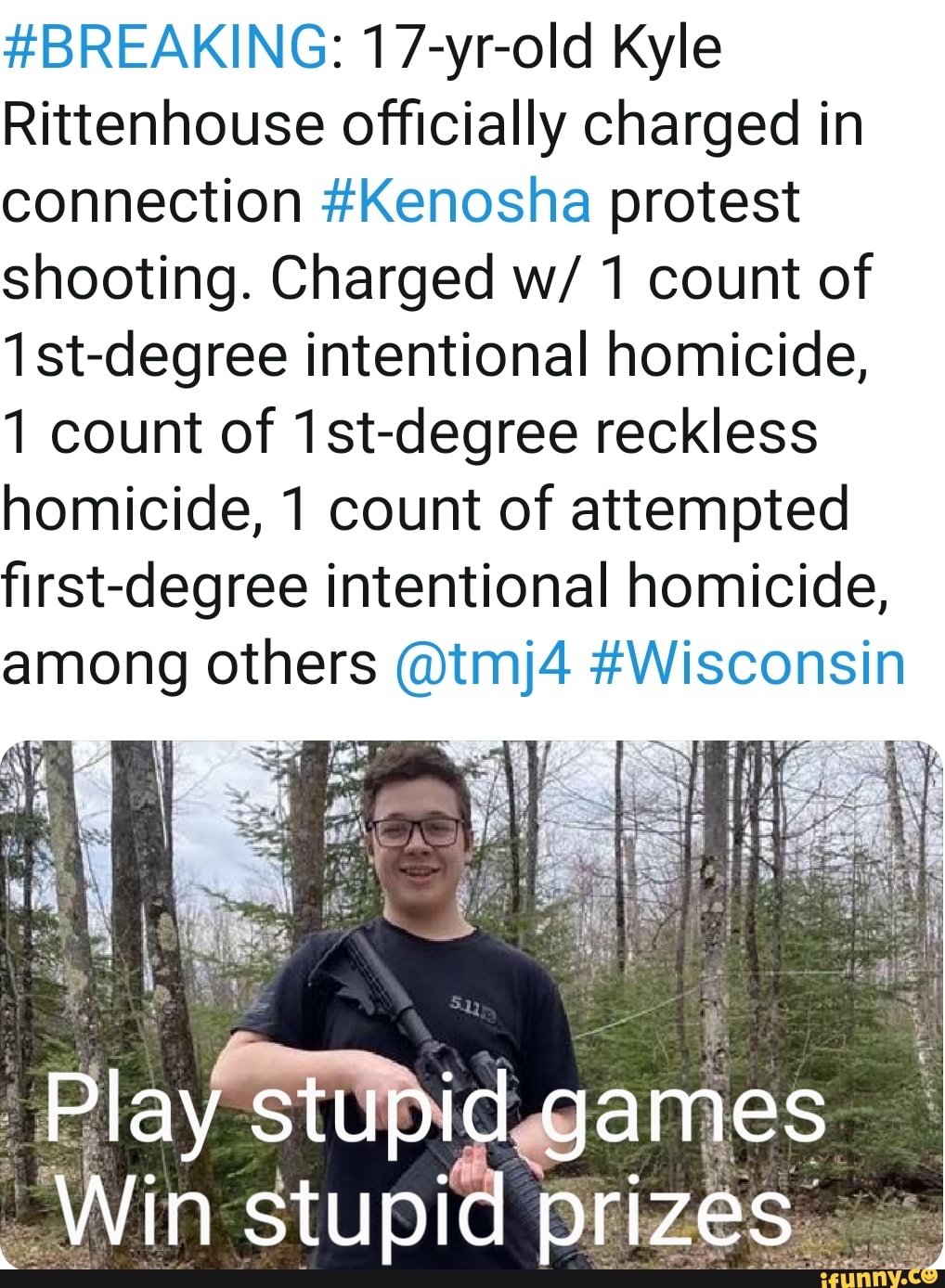Click the #Kenosha hashtag

[x=457, y=201]
